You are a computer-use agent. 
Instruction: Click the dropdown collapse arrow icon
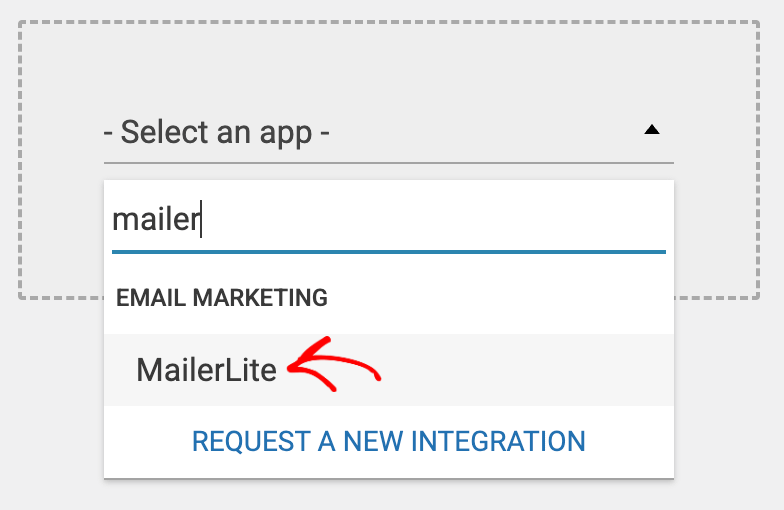[652, 130]
